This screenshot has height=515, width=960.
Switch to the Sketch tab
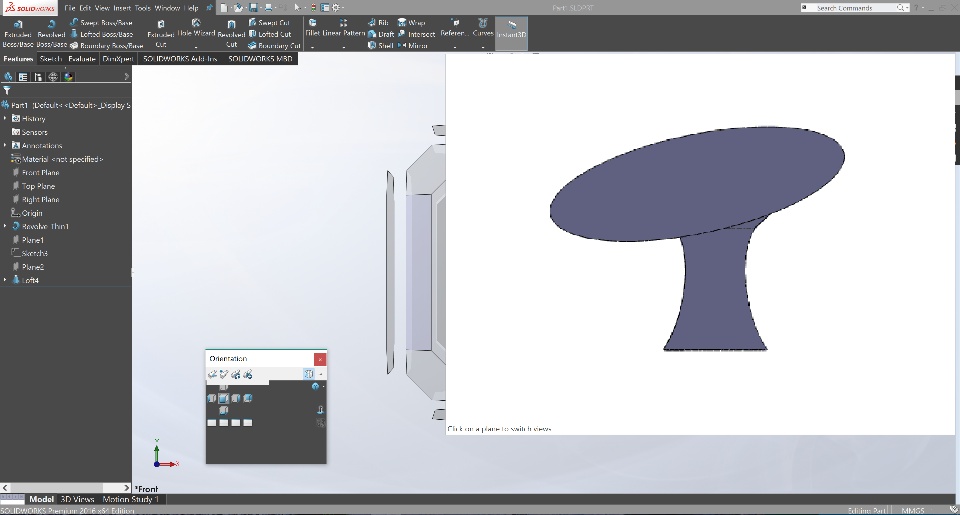[51, 59]
